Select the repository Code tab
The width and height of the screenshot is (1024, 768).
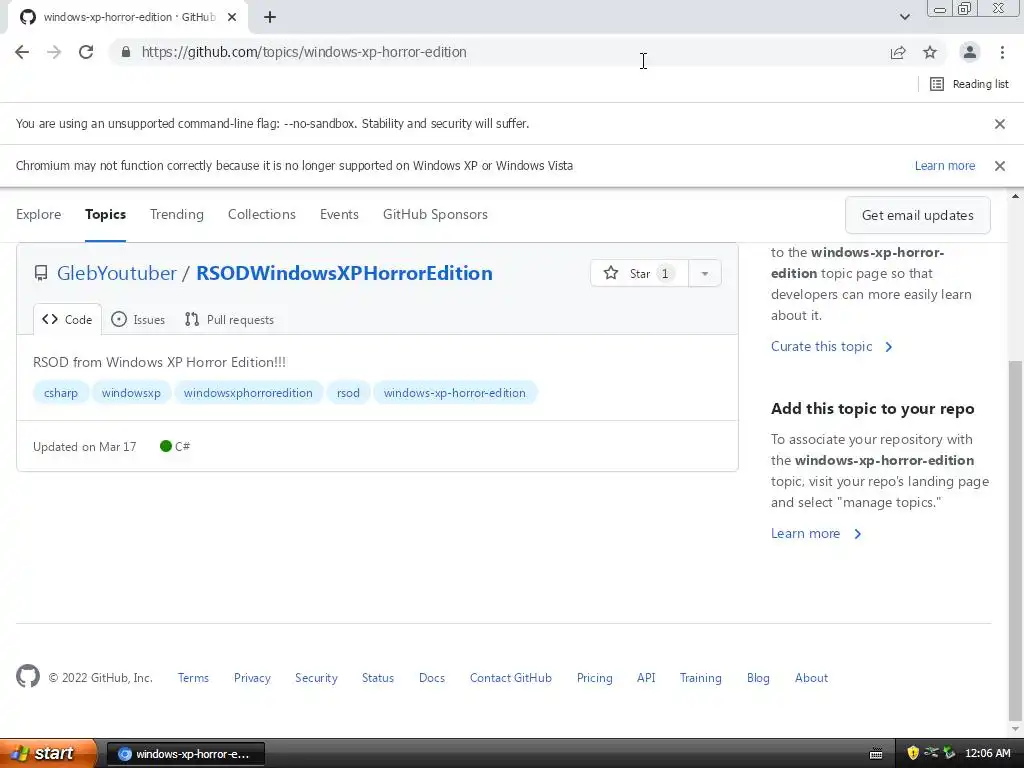click(x=67, y=319)
